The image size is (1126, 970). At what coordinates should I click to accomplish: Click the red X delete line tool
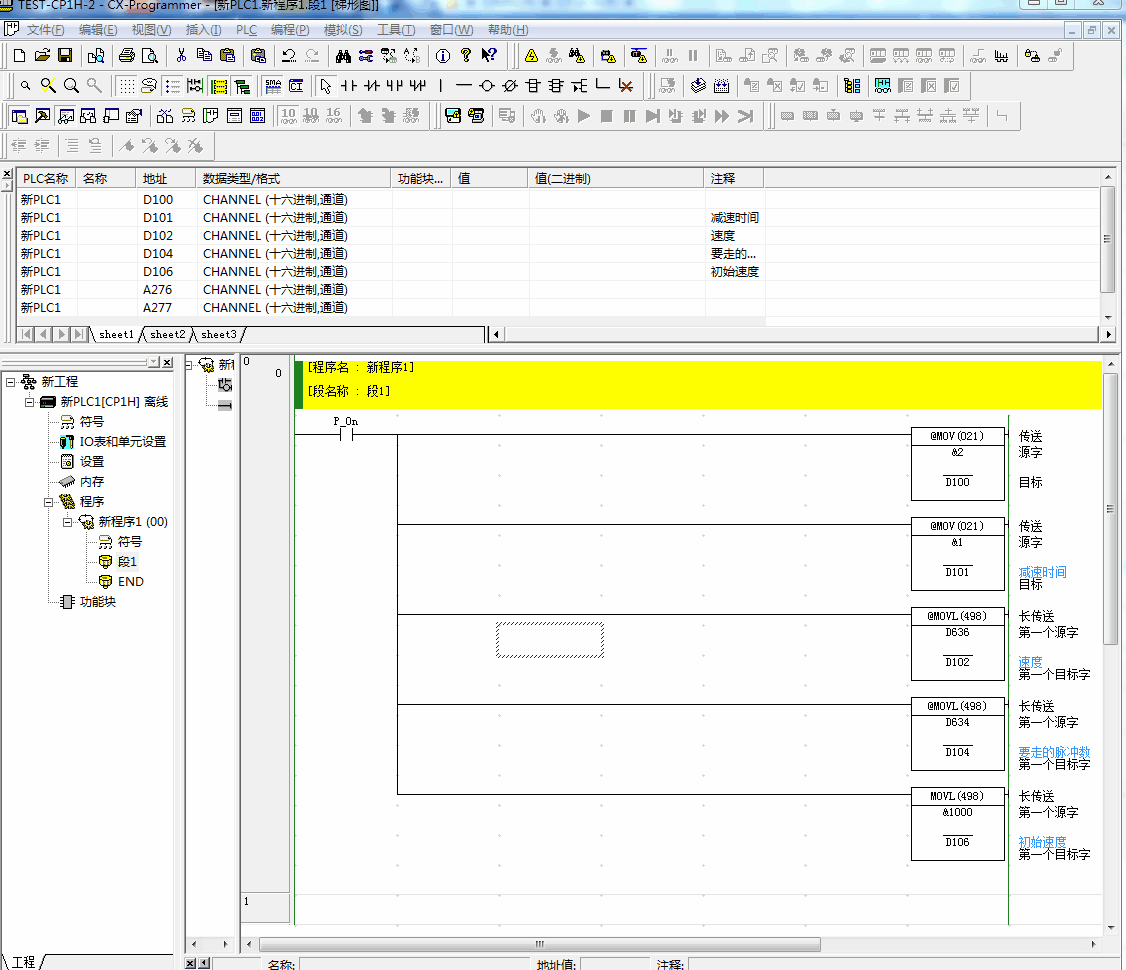(x=626, y=85)
